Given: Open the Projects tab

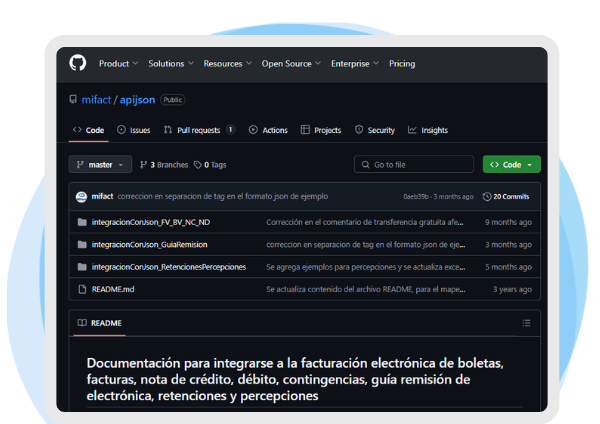Looking at the screenshot, I should click(x=321, y=130).
